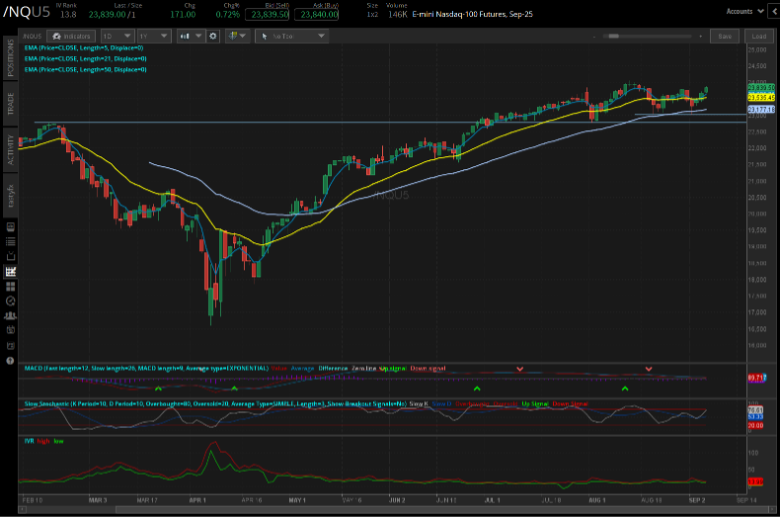The height and width of the screenshot is (518, 780).
Task: Click zoom-out minus at slider start
Action: click(x=594, y=36)
